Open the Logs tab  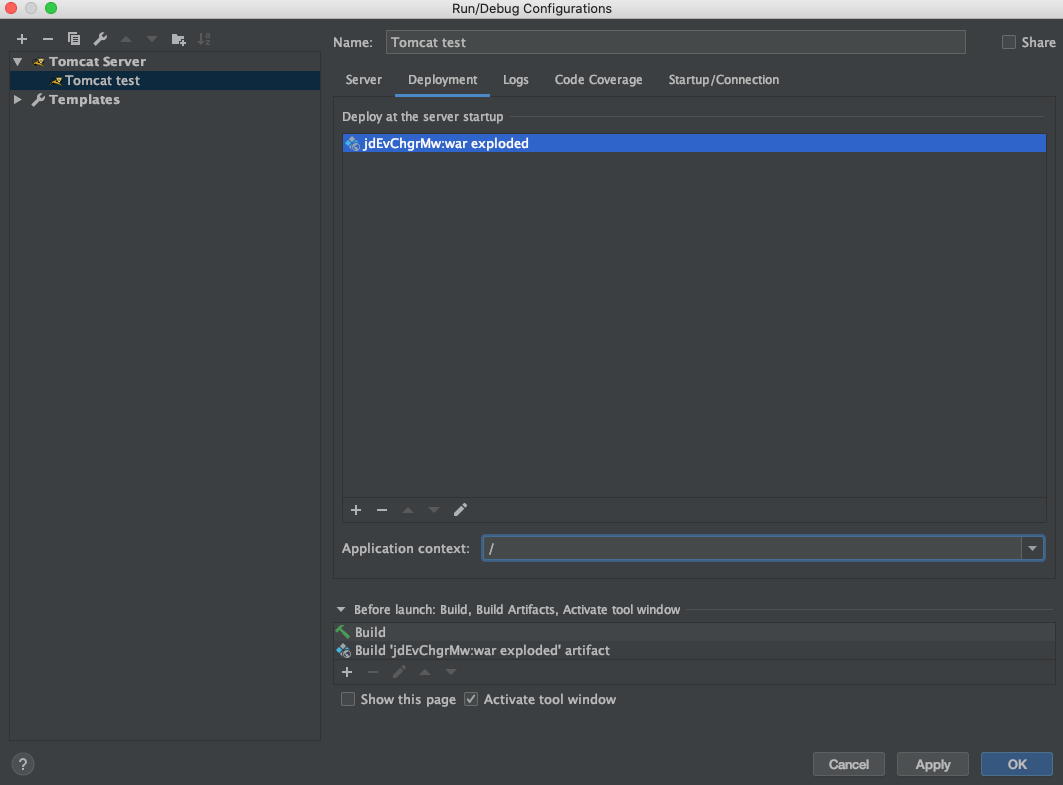(x=516, y=80)
